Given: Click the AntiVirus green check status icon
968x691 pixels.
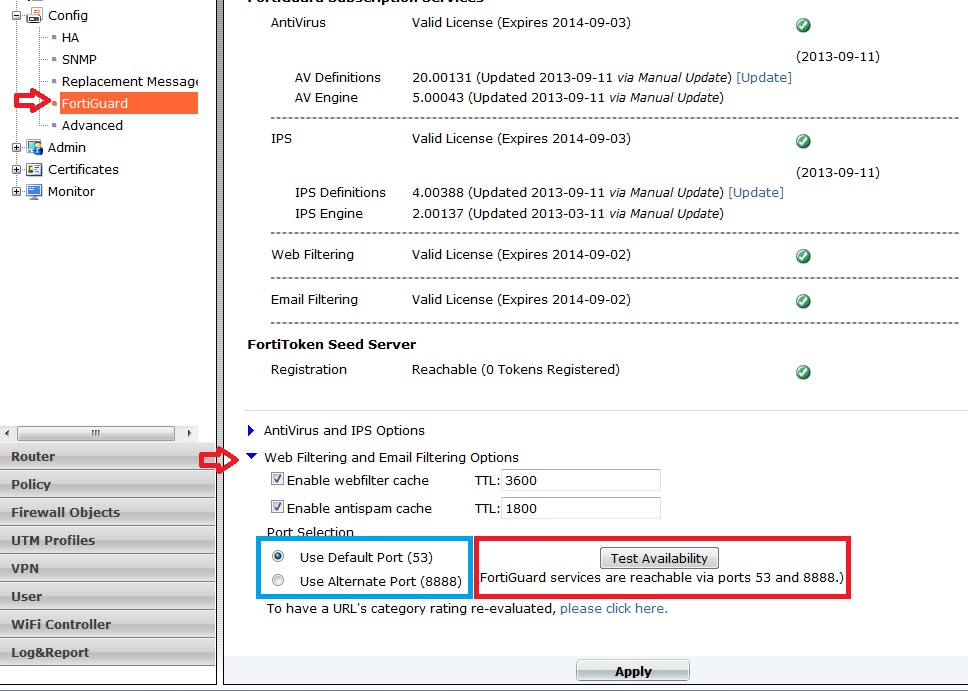Looking at the screenshot, I should point(803,25).
